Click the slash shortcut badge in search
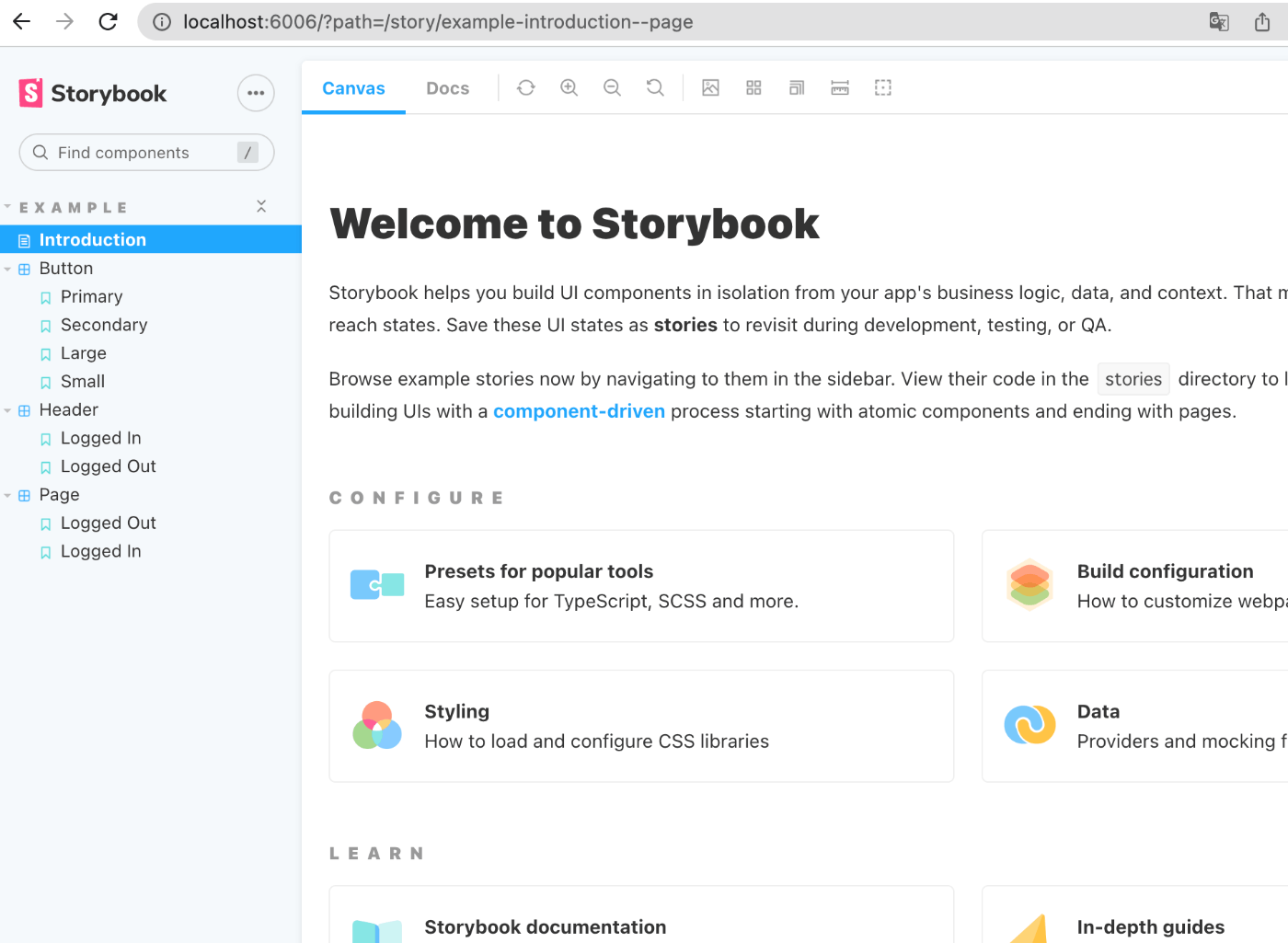 (x=247, y=153)
